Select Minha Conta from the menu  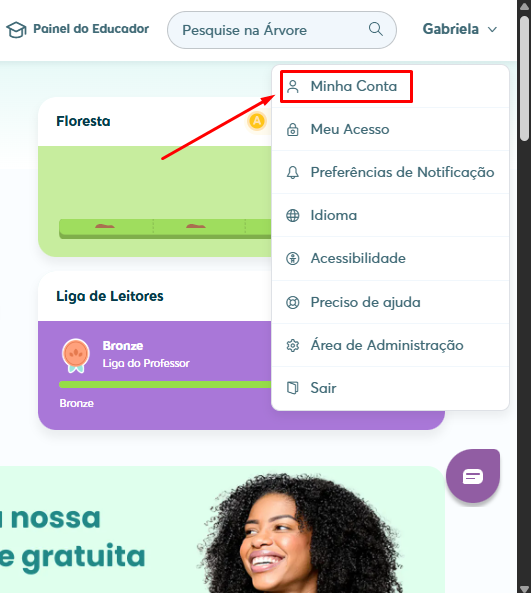click(390, 86)
